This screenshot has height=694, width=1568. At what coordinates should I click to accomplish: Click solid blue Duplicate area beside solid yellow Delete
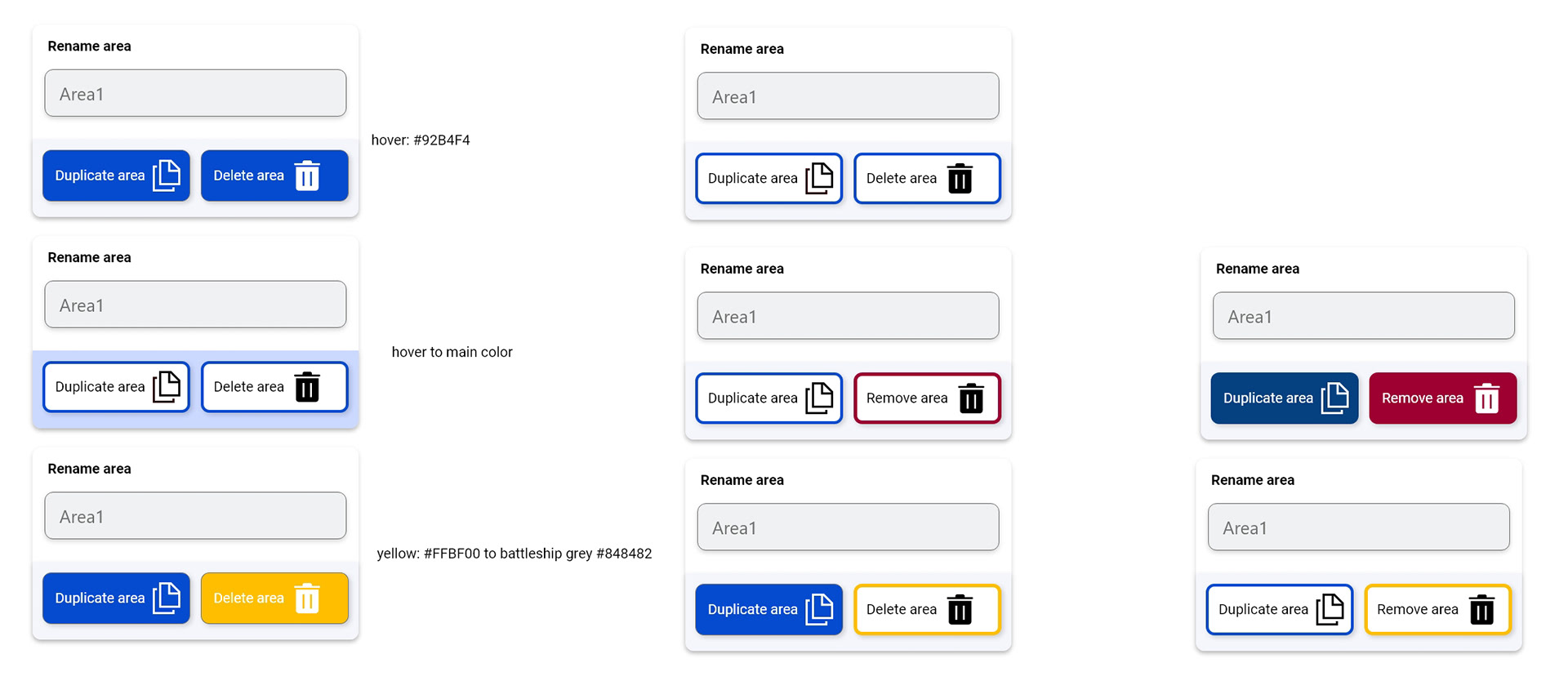[116, 598]
